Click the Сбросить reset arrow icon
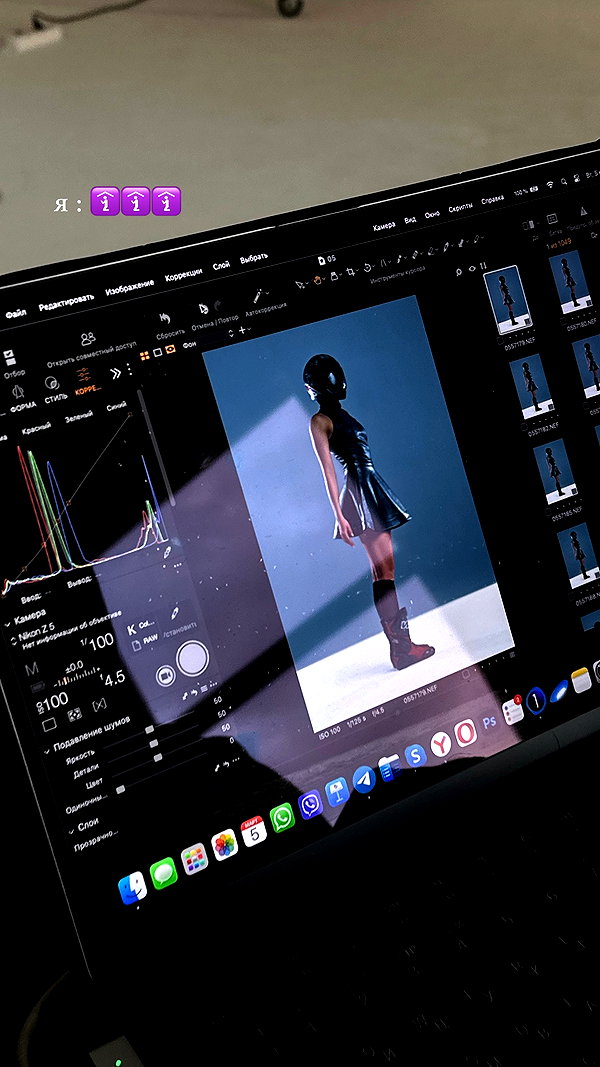Viewport: 600px width, 1067px height. pos(165,318)
